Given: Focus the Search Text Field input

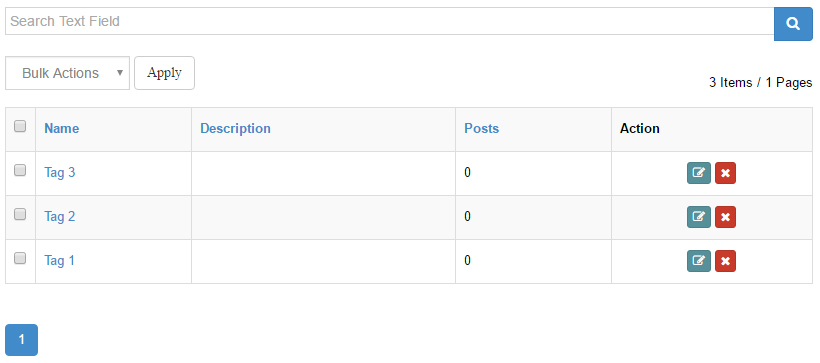Looking at the screenshot, I should [x=390, y=21].
